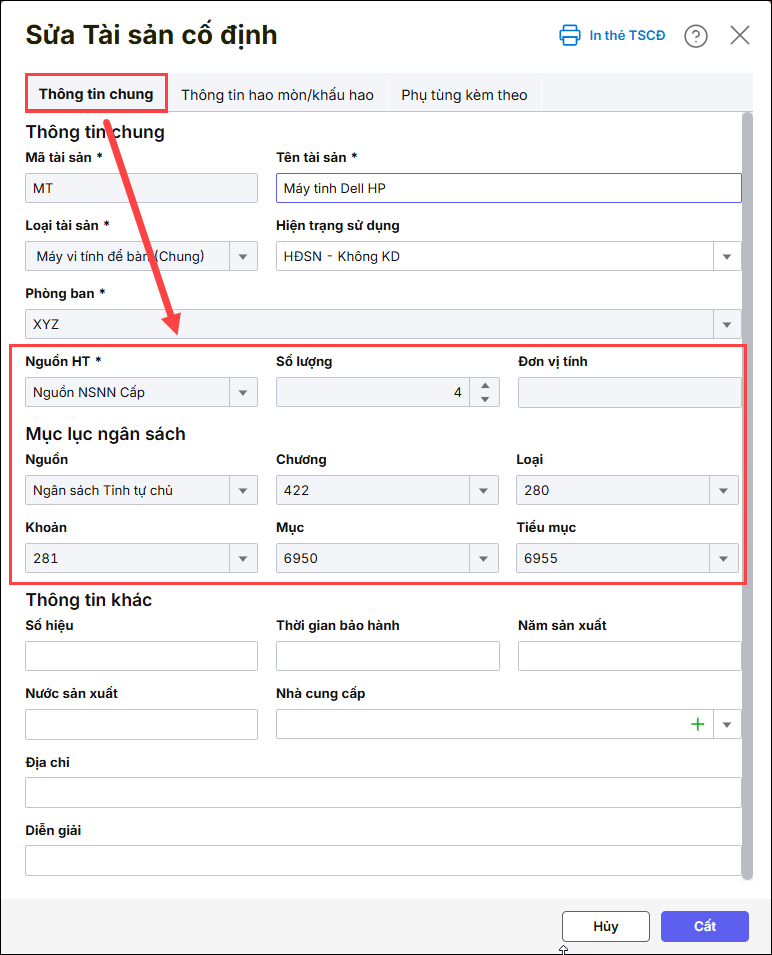Viewport: 772px width, 955px height.
Task: Increase Số lượng with the up arrow
Action: (x=484, y=386)
